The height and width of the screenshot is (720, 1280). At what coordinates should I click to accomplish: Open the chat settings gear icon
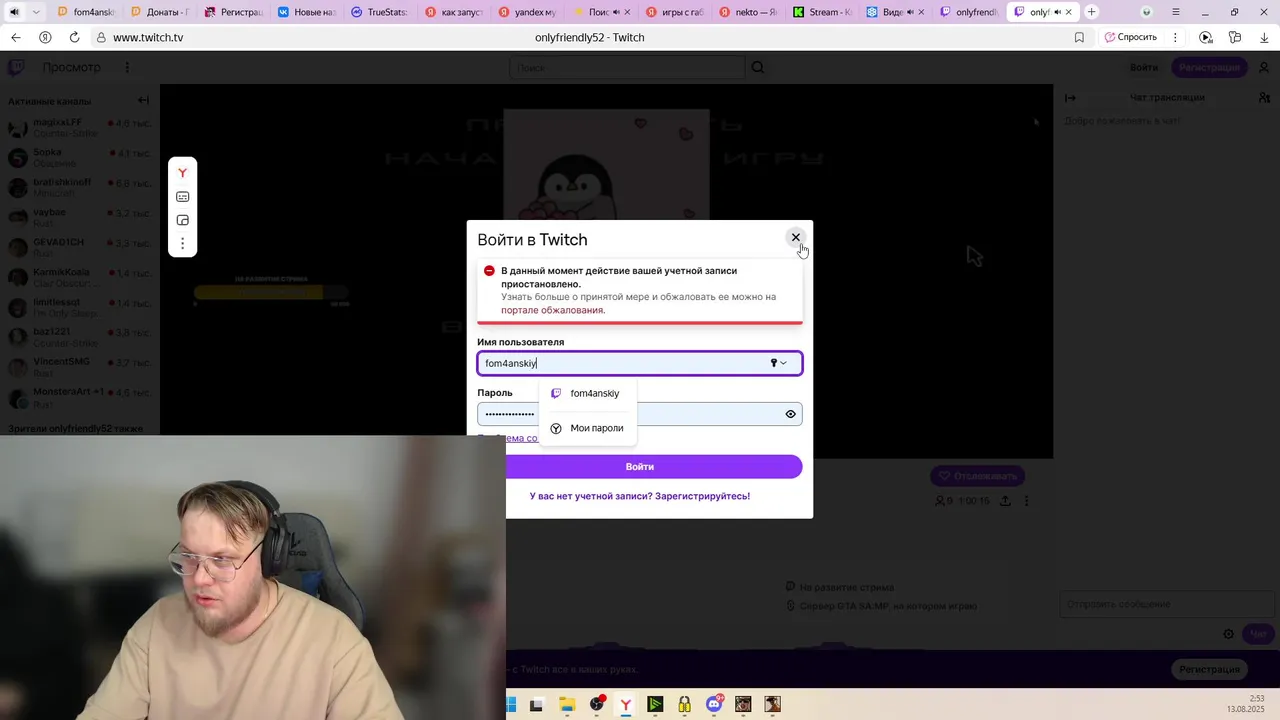(x=1229, y=634)
